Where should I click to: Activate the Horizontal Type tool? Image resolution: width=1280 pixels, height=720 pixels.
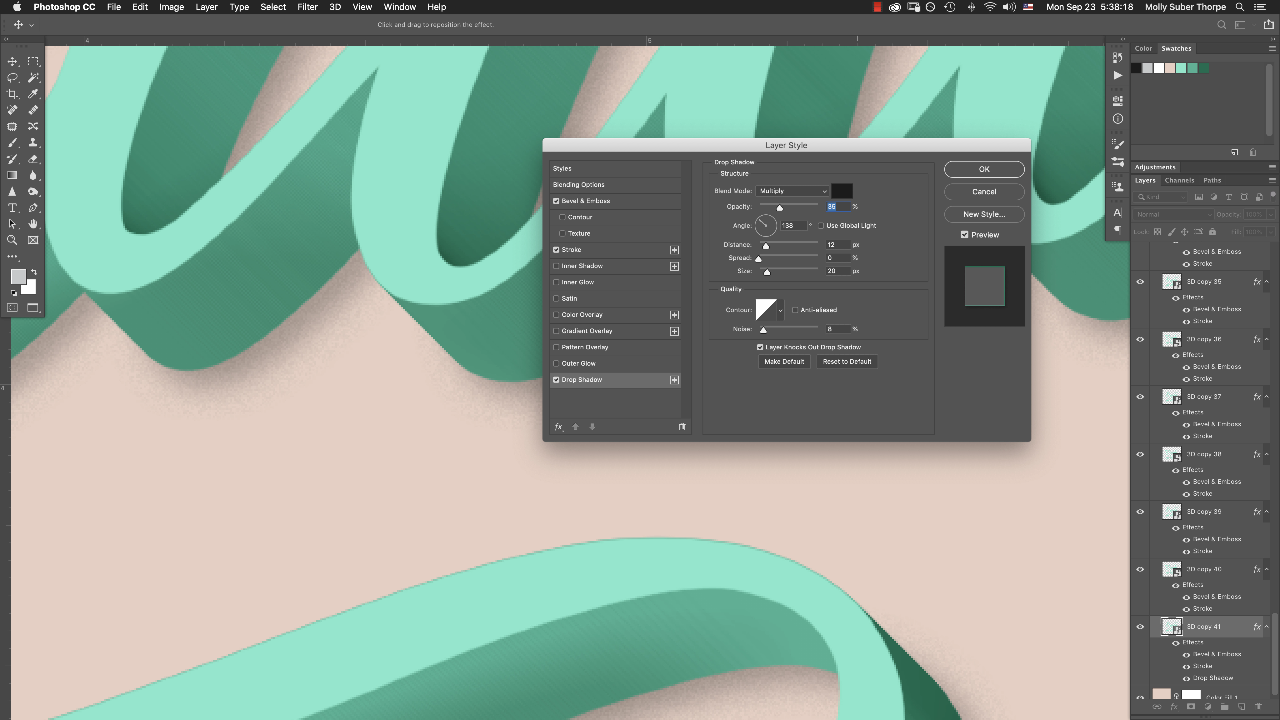pyautogui.click(x=13, y=208)
